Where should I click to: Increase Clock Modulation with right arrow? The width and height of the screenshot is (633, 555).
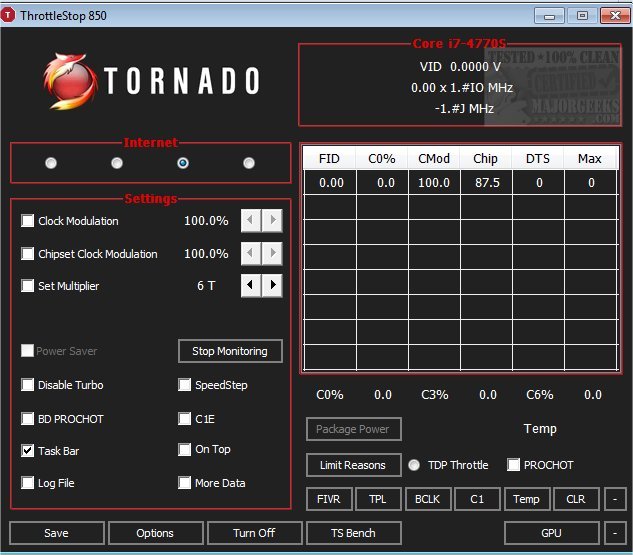(272, 220)
